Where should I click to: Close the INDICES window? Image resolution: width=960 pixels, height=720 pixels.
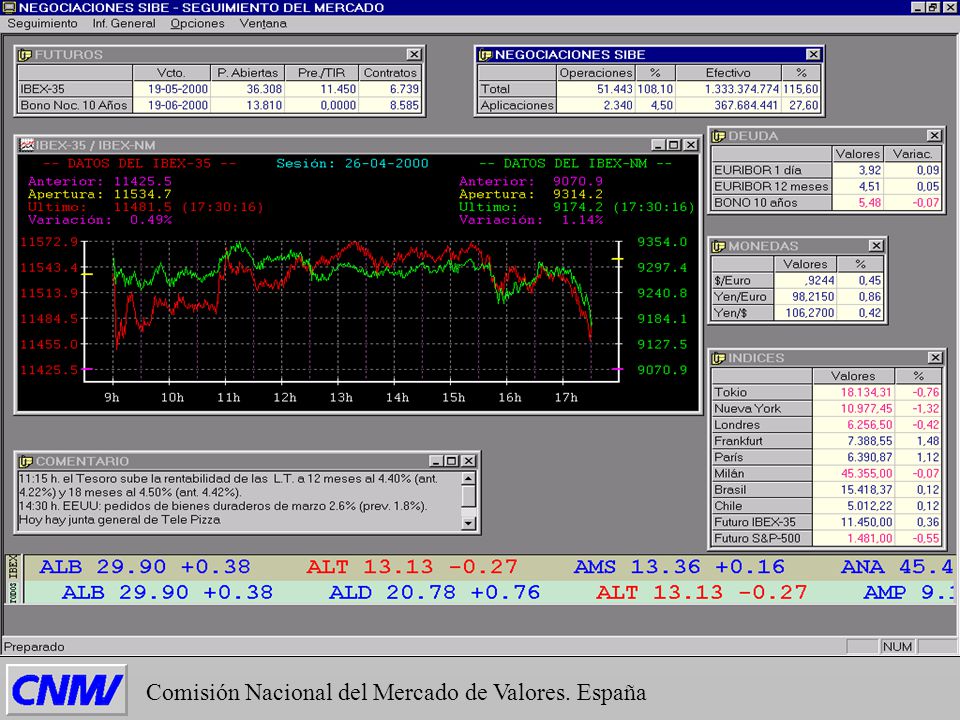click(x=935, y=358)
